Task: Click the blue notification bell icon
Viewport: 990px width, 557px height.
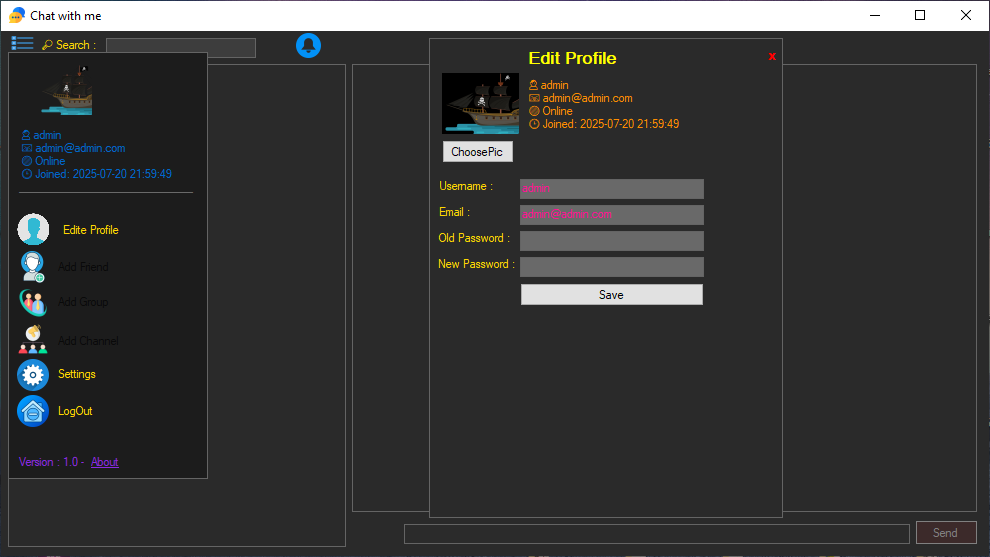Action: point(308,45)
